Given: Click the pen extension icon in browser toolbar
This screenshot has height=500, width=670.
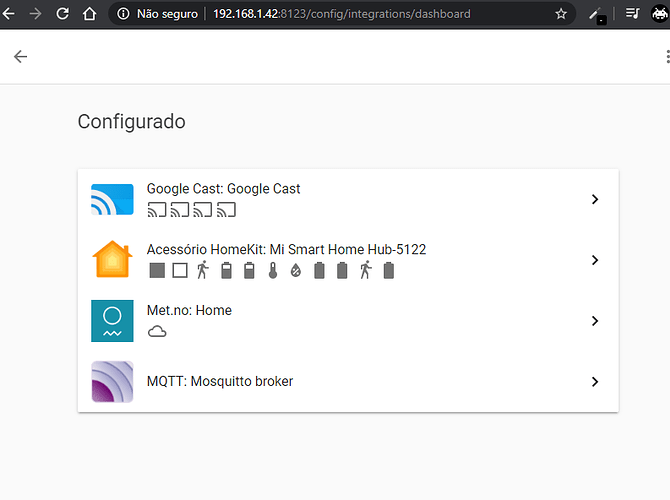Looking at the screenshot, I should tap(597, 15).
